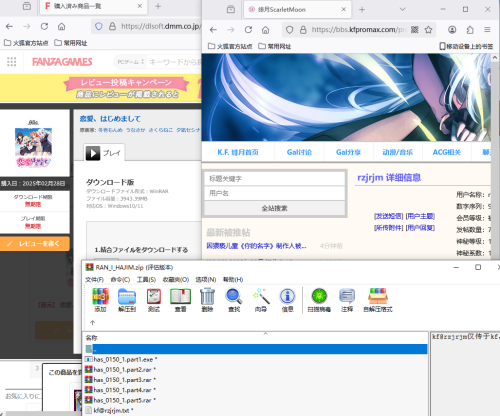This screenshot has height=416, width=500.
Task: Open the 收藏夹(O) menu in WinRAR
Action: tap(176, 279)
